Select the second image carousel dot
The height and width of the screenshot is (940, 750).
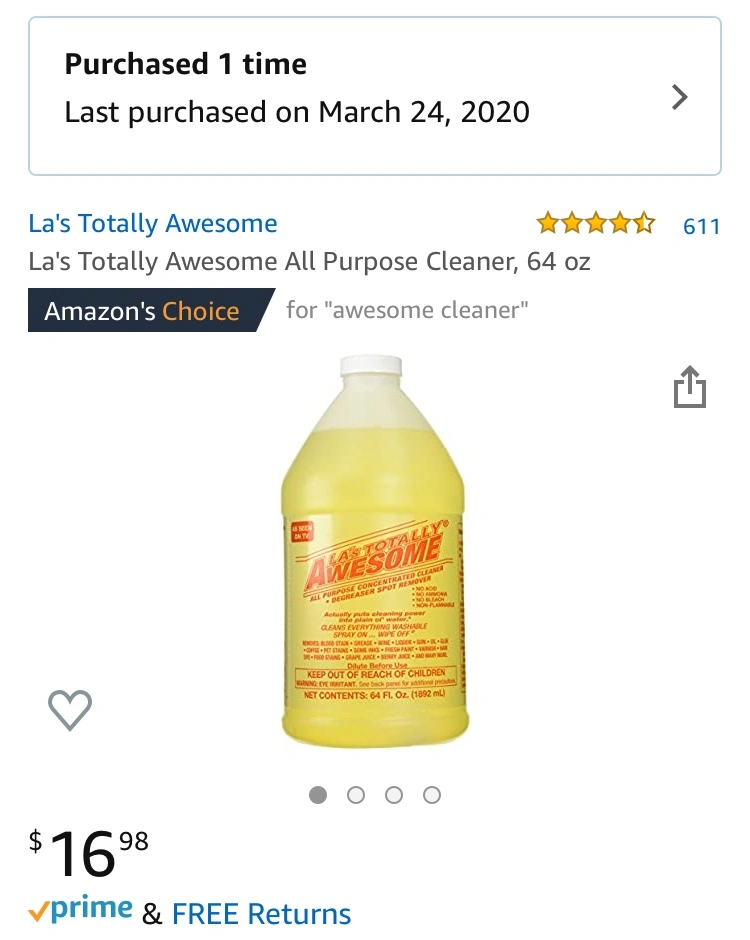point(356,795)
